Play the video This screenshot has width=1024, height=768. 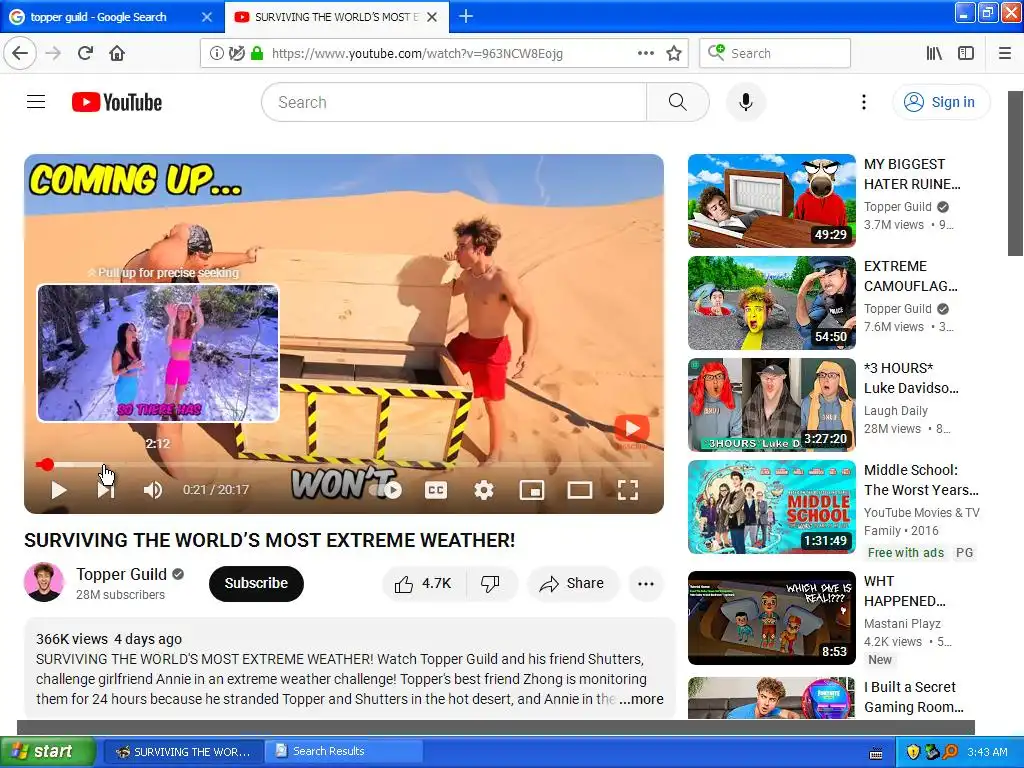[59, 490]
